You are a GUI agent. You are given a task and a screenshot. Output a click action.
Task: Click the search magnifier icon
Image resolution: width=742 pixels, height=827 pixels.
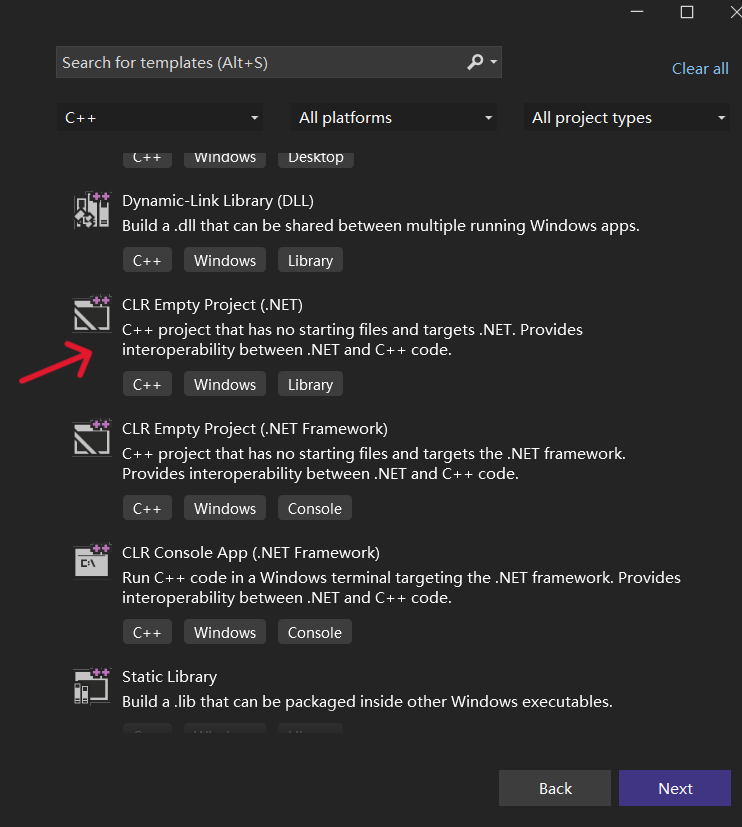point(475,61)
